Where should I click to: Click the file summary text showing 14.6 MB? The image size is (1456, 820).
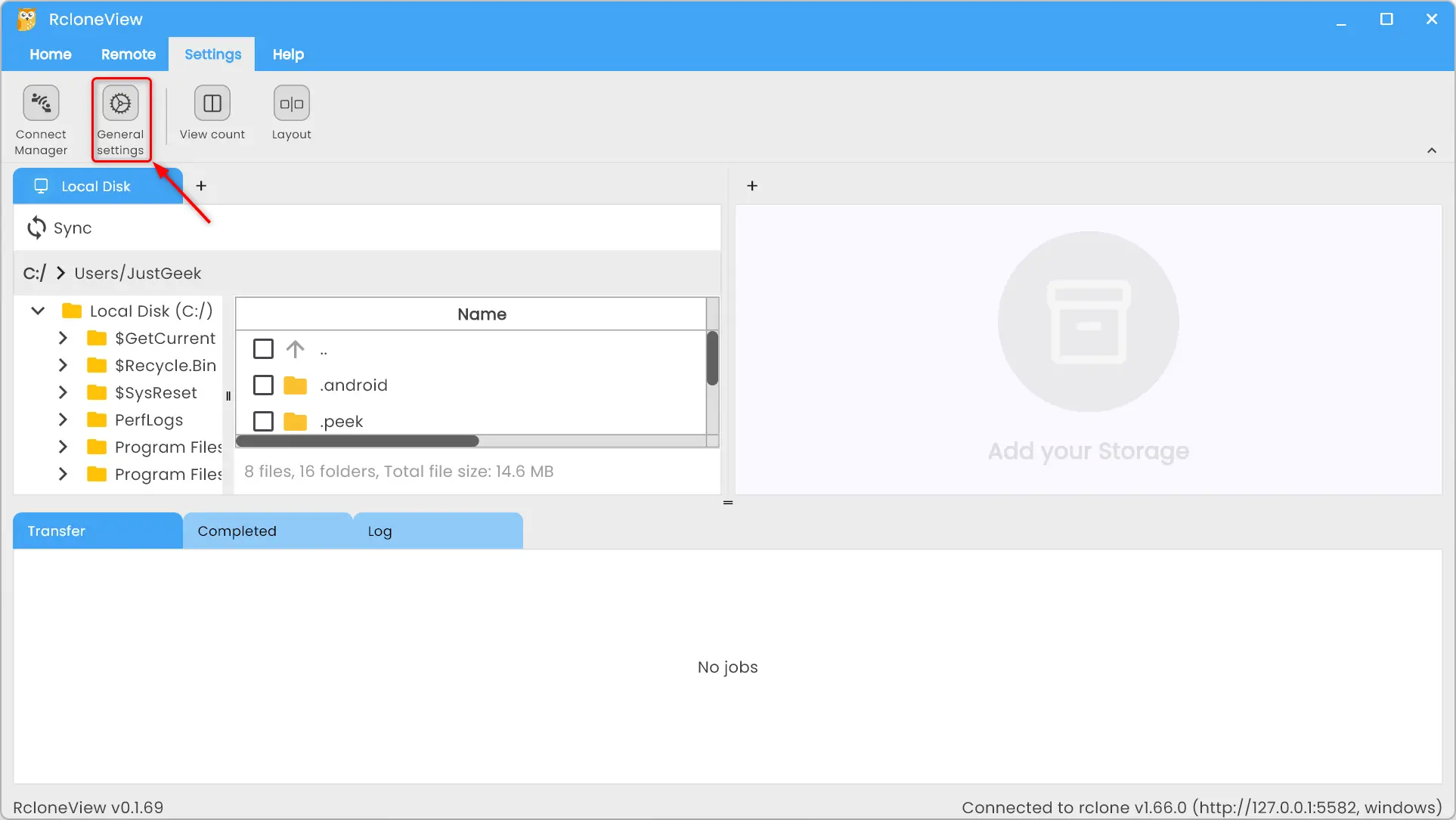[x=399, y=471]
